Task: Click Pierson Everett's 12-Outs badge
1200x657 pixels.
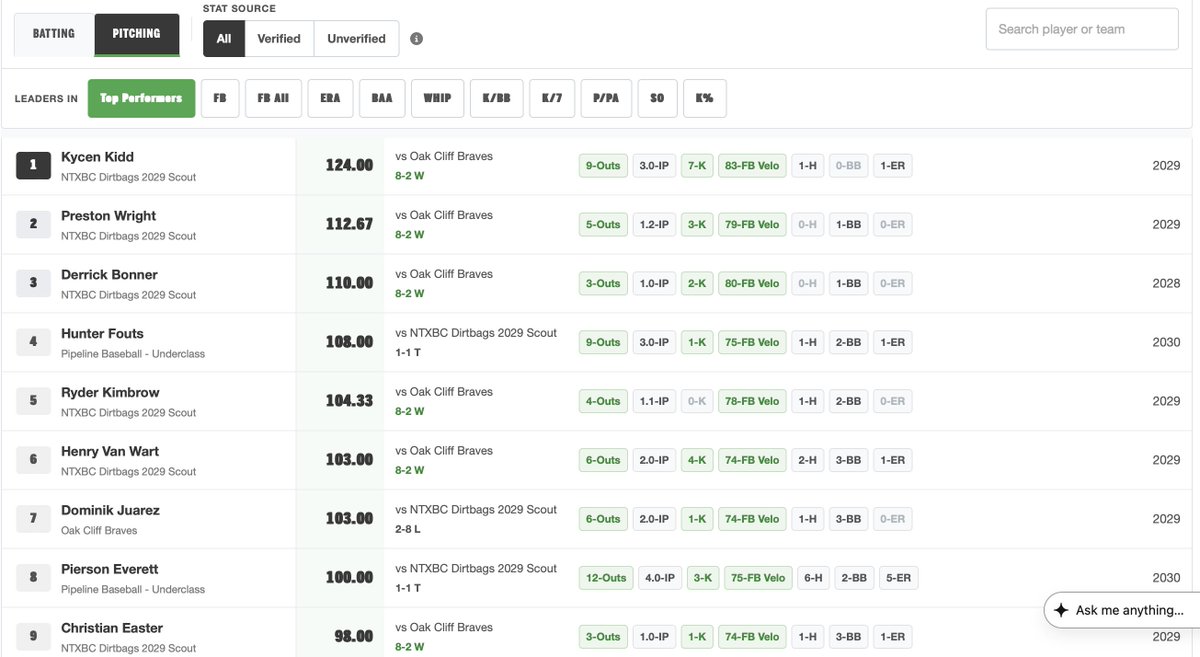Action: (x=607, y=578)
